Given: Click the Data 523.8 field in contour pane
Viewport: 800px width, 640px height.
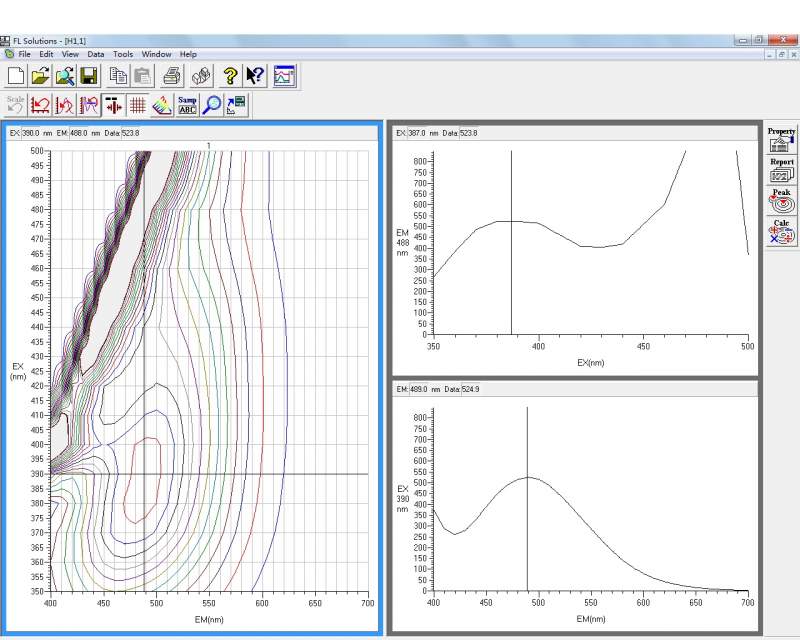Looking at the screenshot, I should click(131, 133).
